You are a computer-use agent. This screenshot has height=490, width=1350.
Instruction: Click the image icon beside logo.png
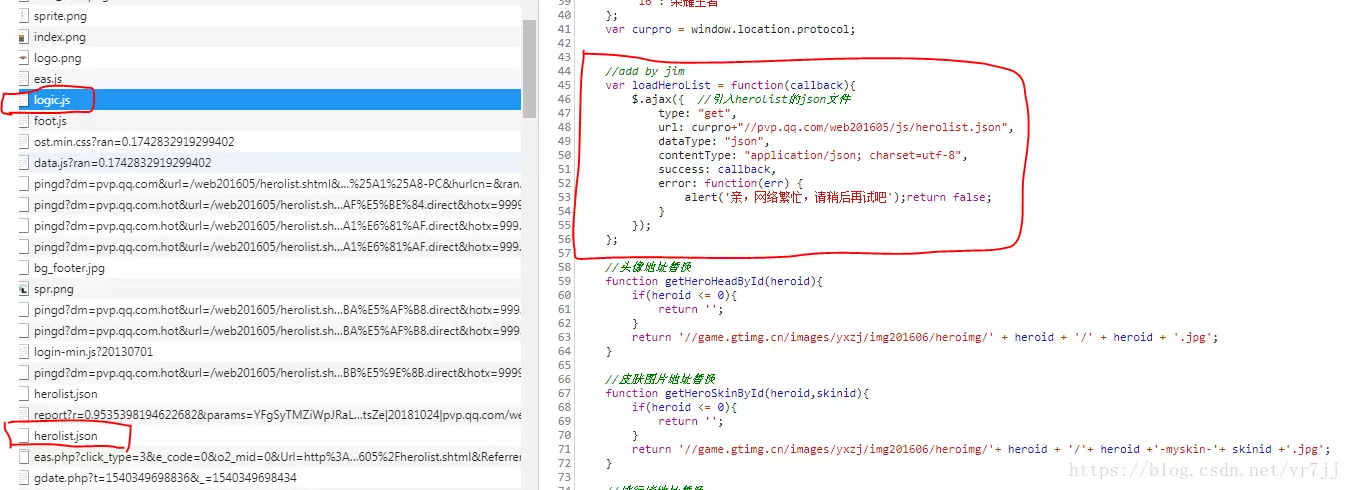pos(24,58)
